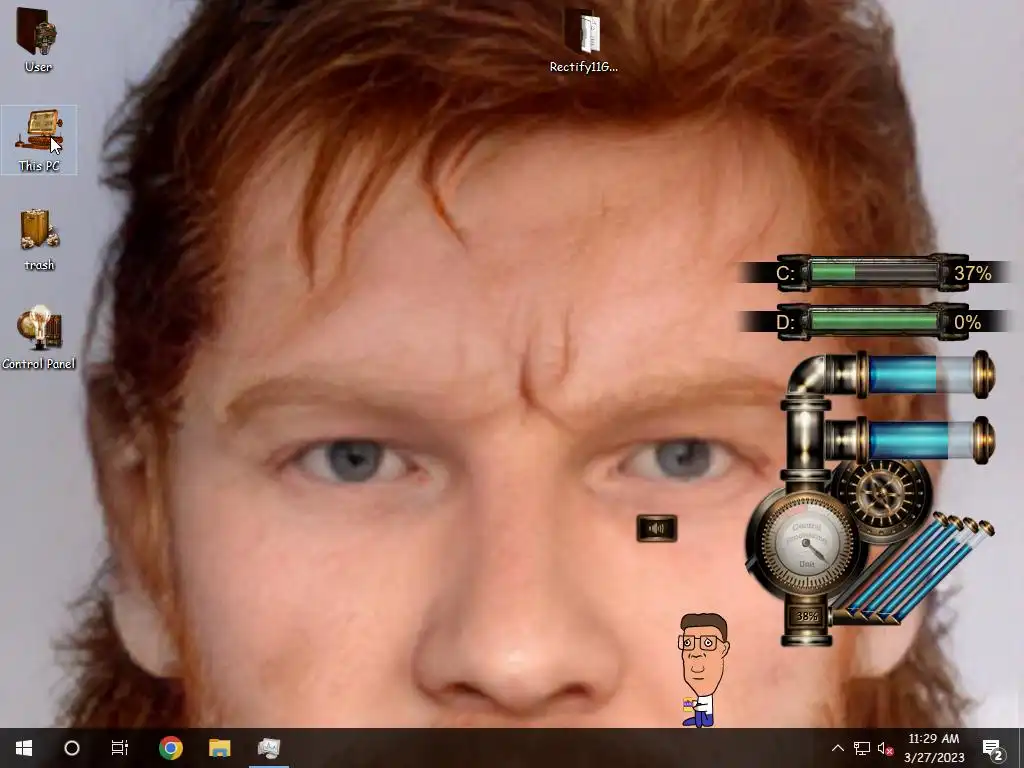Open Cortana search circle
Screen dimensions: 1024x768
tap(72, 748)
